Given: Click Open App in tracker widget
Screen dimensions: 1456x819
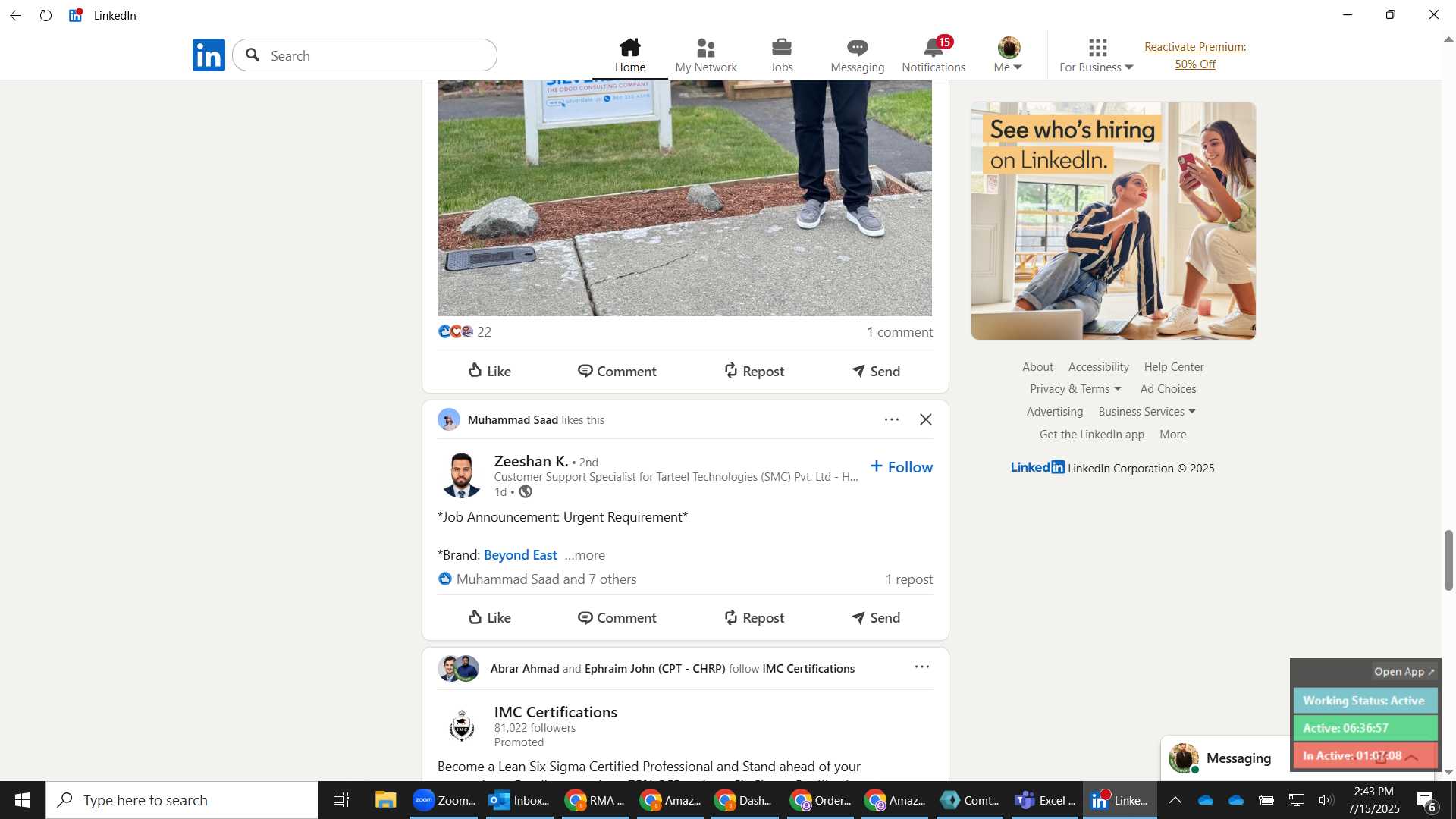Looking at the screenshot, I should 1404,672.
